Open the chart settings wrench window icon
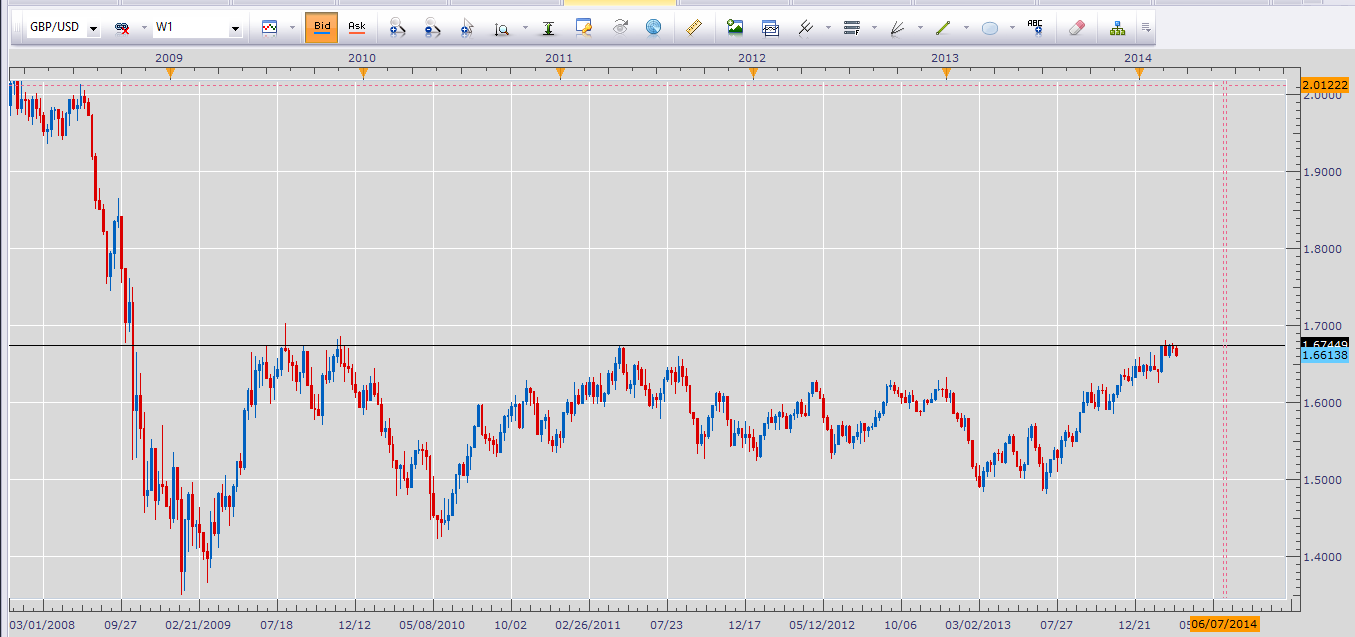1355x637 pixels. 585,28
